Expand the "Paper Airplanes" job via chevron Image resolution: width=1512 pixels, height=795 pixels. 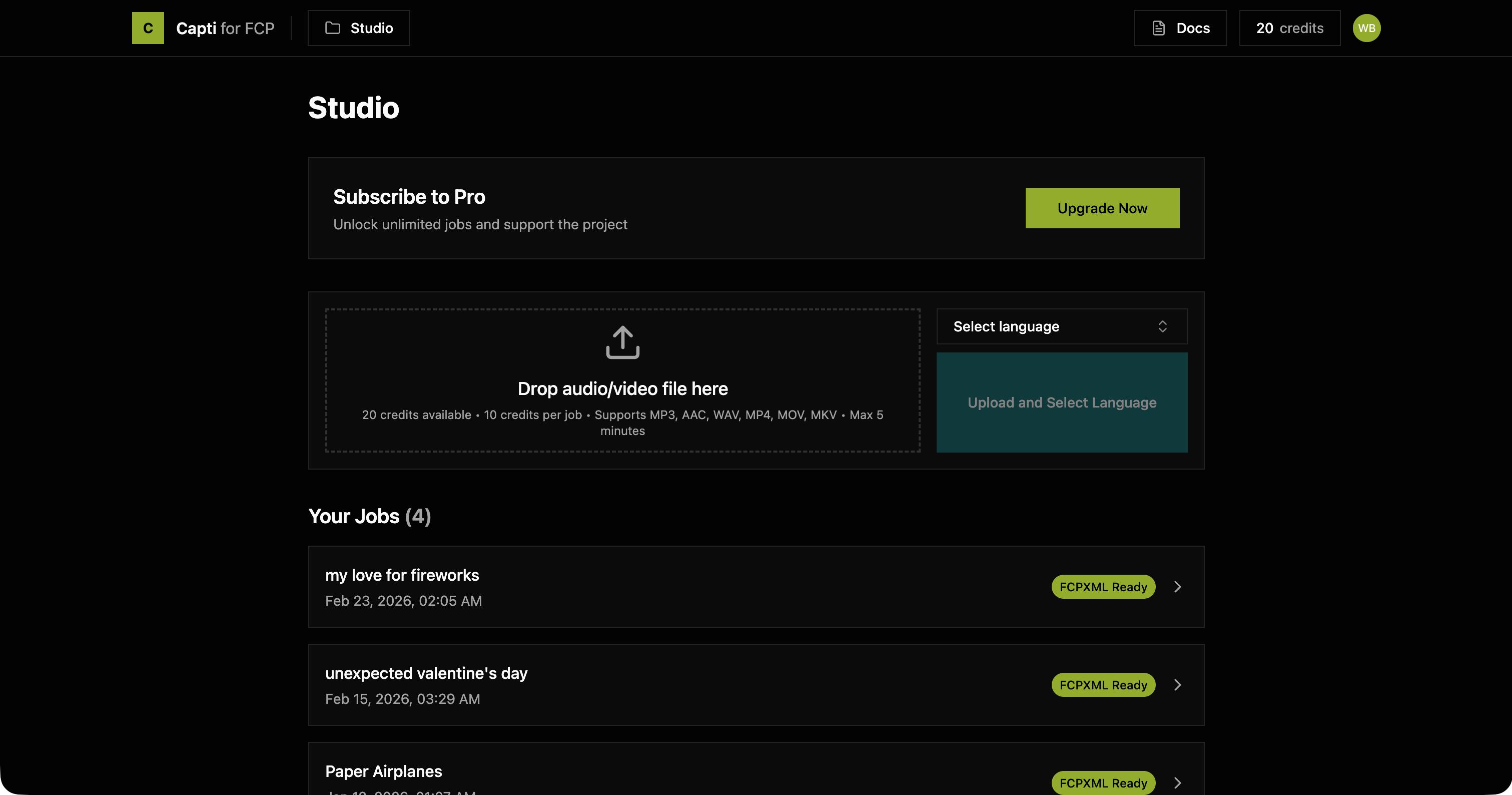click(x=1177, y=782)
